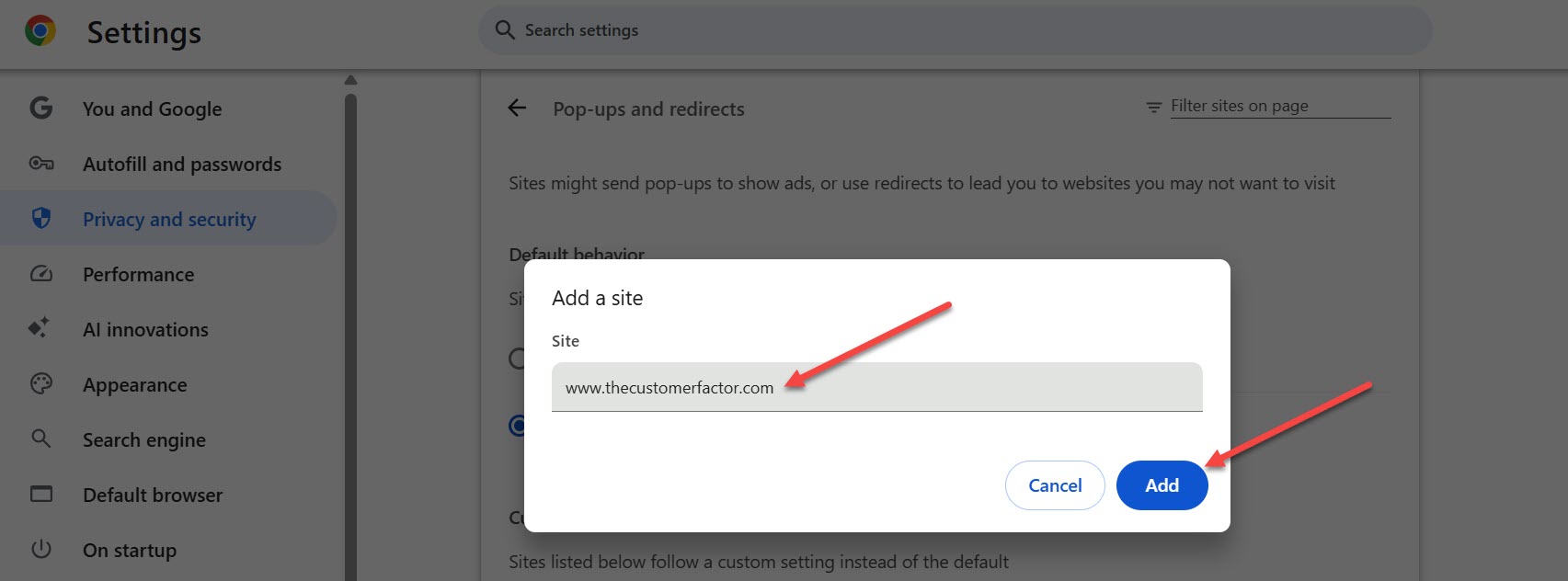
Task: Click the Default behavior heading
Action: tap(577, 254)
